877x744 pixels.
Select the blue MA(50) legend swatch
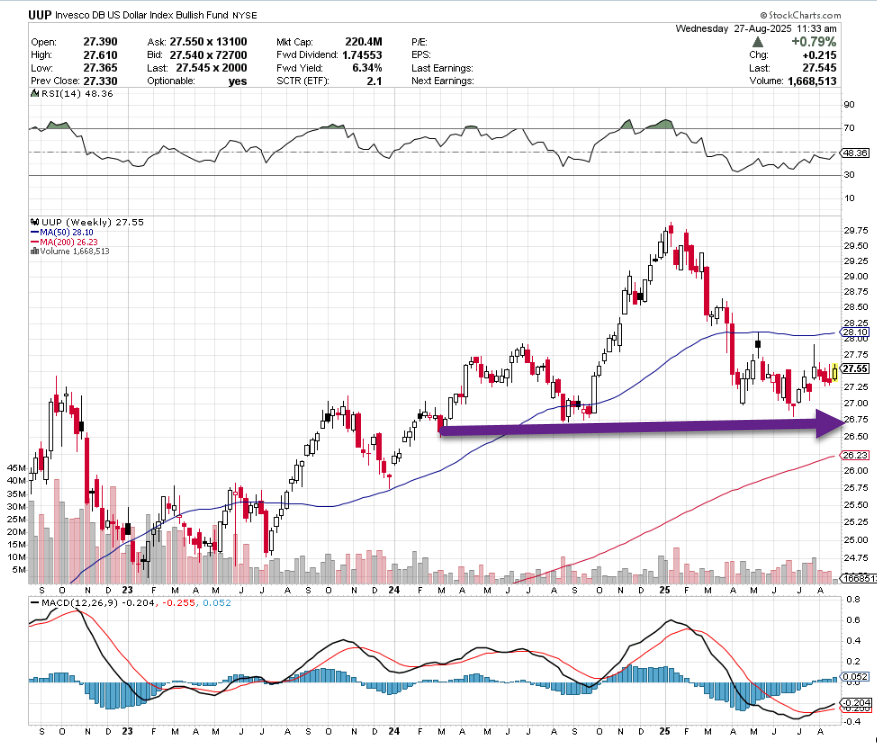tap(34, 232)
